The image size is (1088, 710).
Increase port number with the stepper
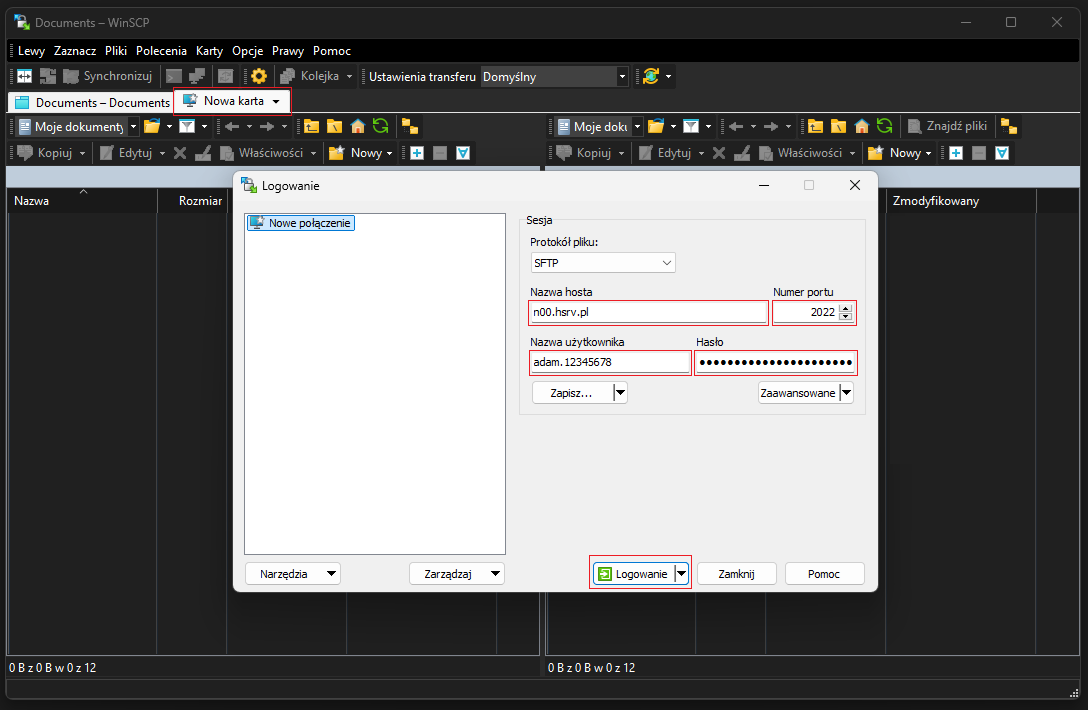click(847, 308)
